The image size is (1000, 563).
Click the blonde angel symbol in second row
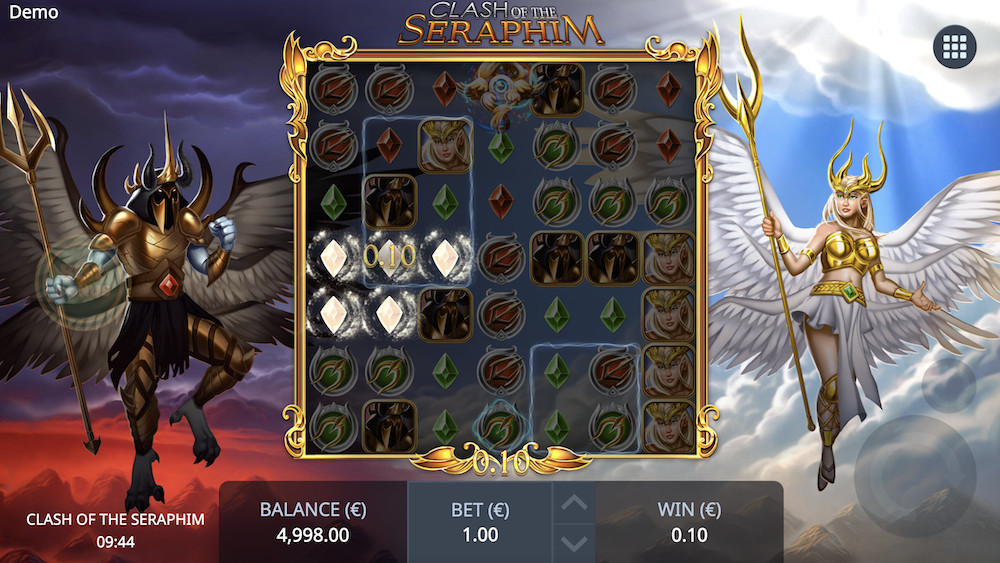click(445, 146)
